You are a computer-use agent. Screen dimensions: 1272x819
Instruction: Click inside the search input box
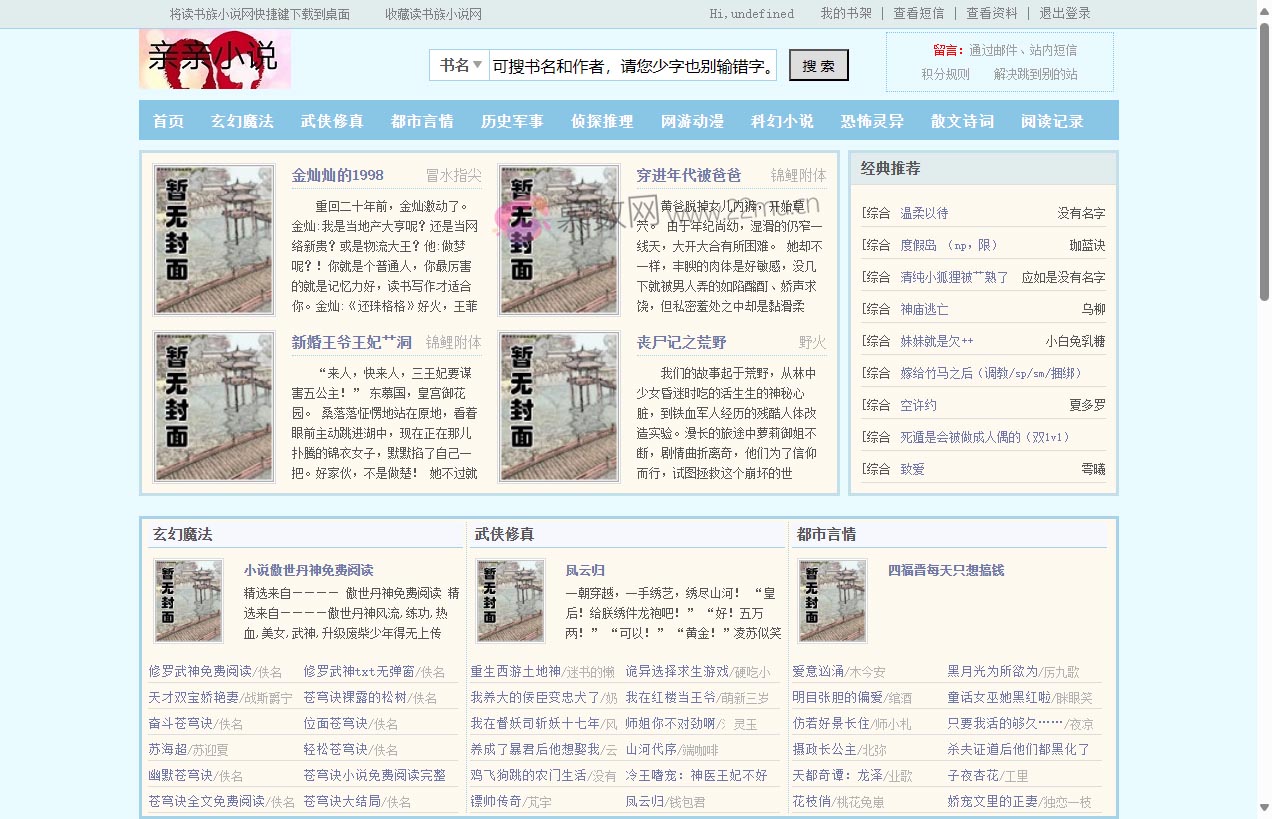coord(630,65)
